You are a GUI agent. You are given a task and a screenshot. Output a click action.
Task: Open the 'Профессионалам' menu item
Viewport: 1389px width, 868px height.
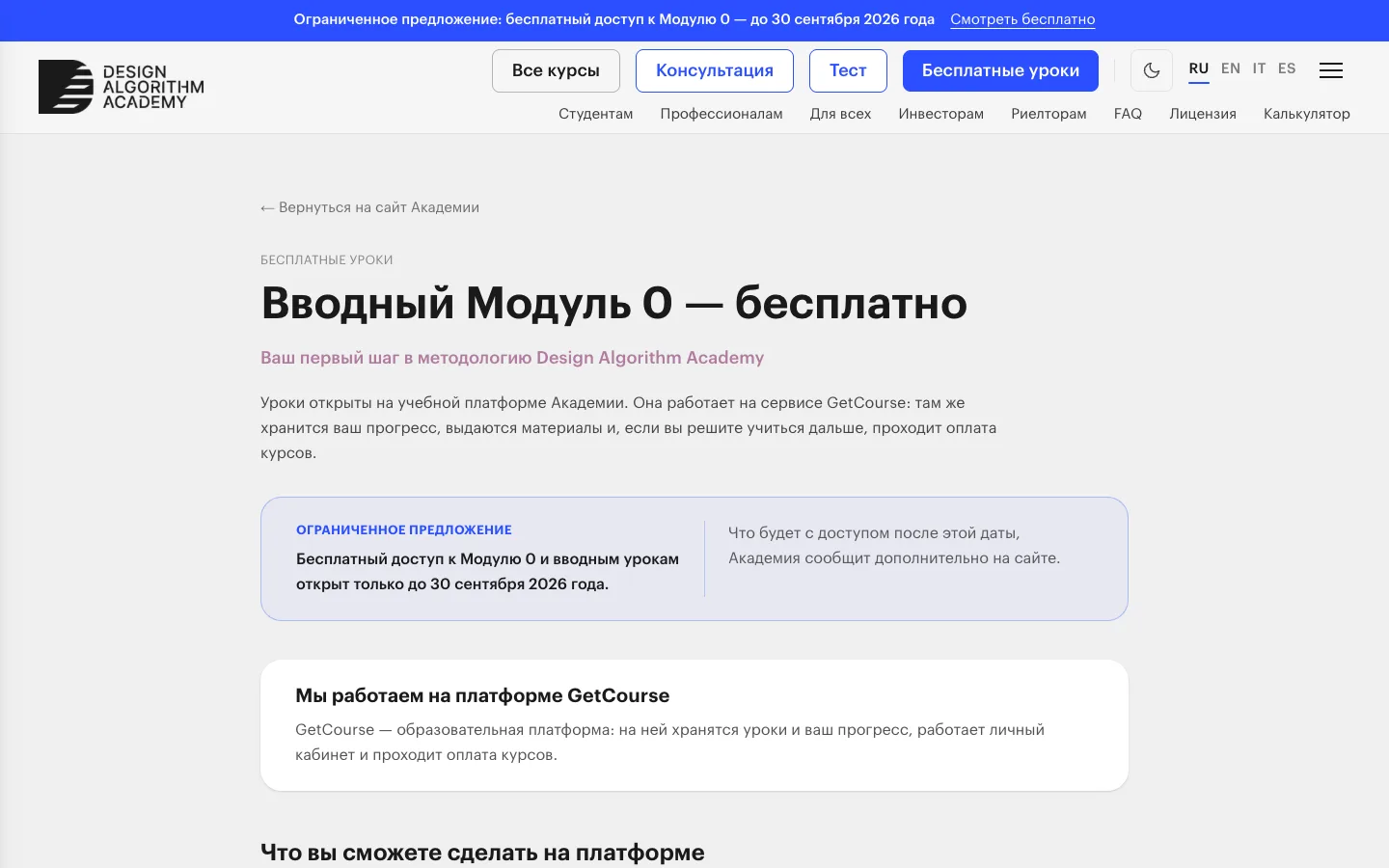click(722, 114)
